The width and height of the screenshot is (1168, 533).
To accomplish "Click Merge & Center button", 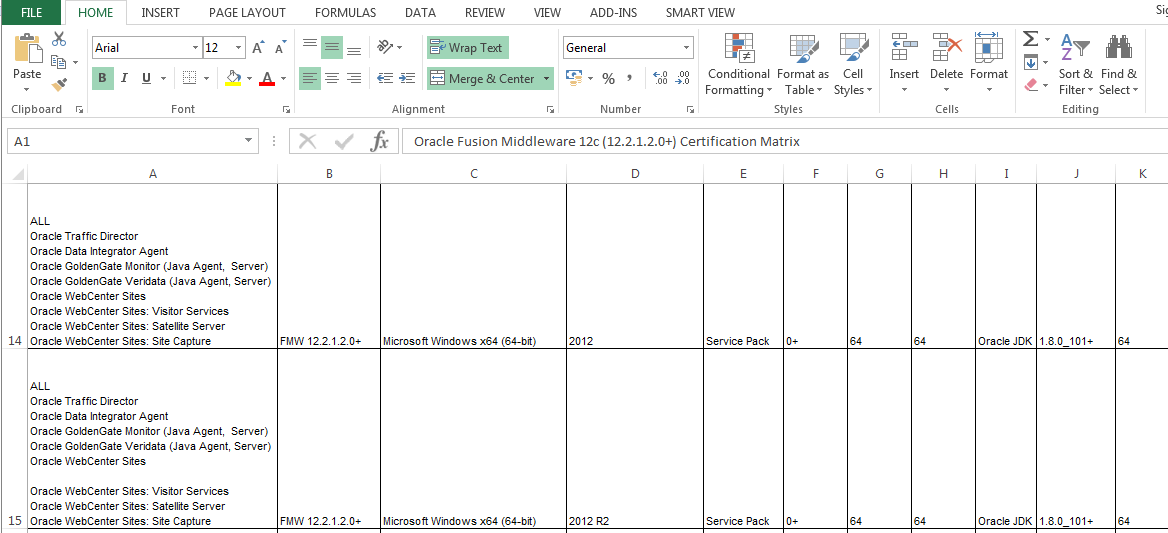I will tap(483, 78).
